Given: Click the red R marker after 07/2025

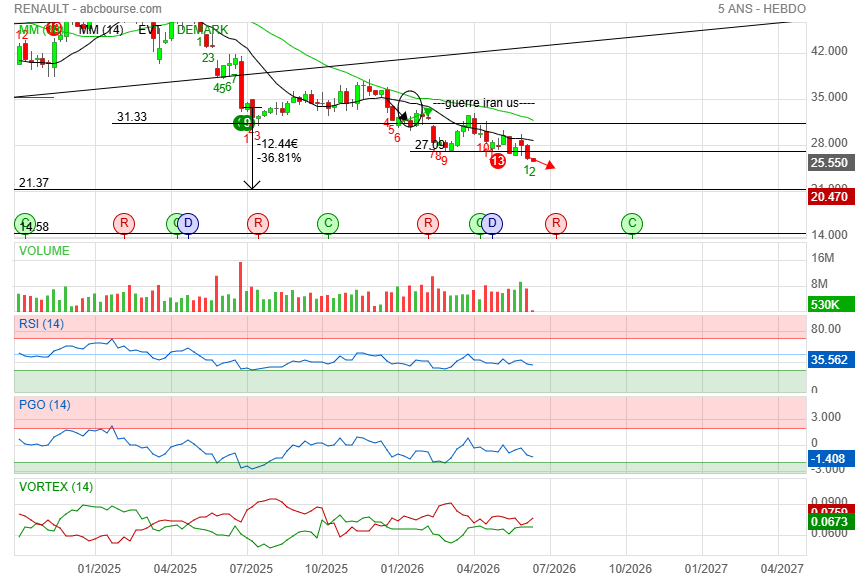Looking at the screenshot, I should [x=258, y=223].
